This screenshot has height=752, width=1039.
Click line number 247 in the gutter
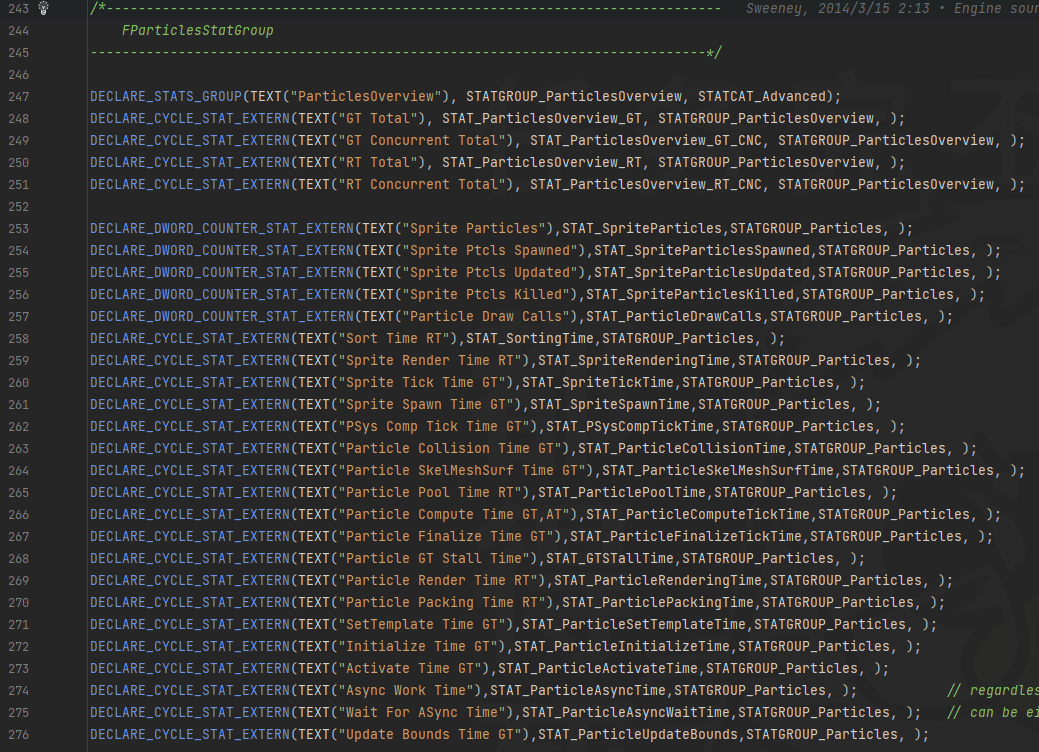(x=19, y=97)
